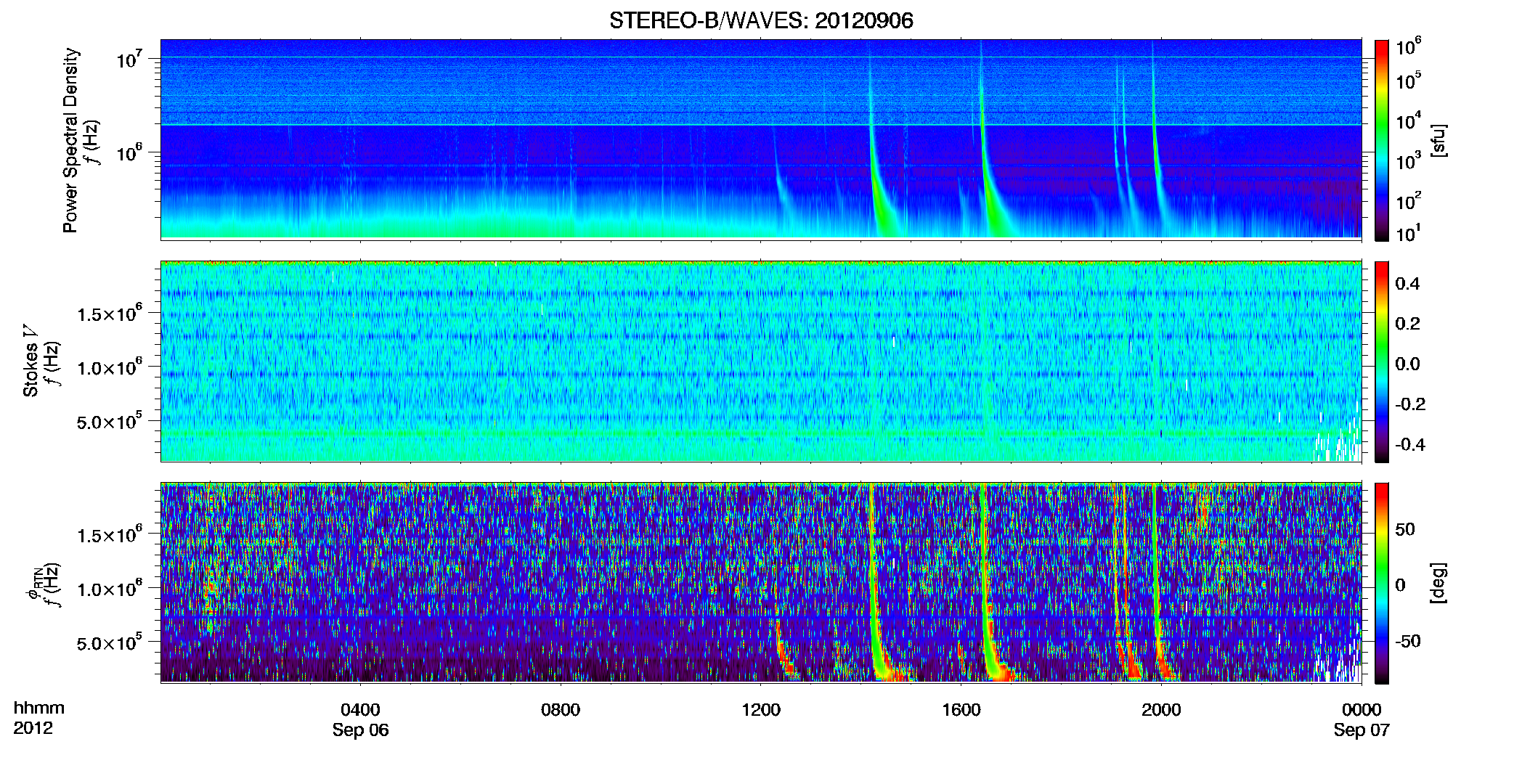Click the 10^6 label on top colorbar

coord(1408,47)
